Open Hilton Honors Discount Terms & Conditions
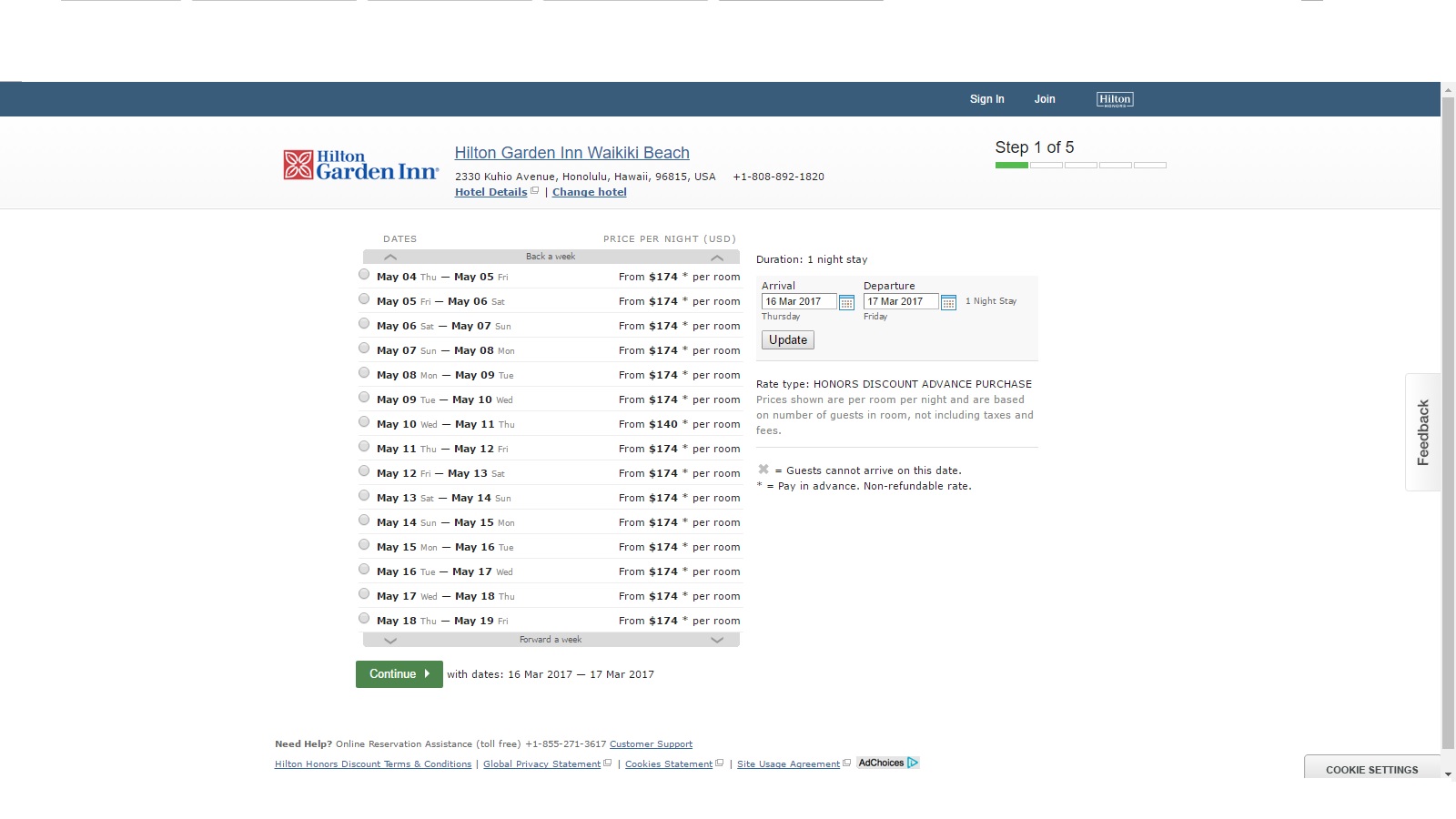The height and width of the screenshot is (819, 1456). [x=373, y=764]
